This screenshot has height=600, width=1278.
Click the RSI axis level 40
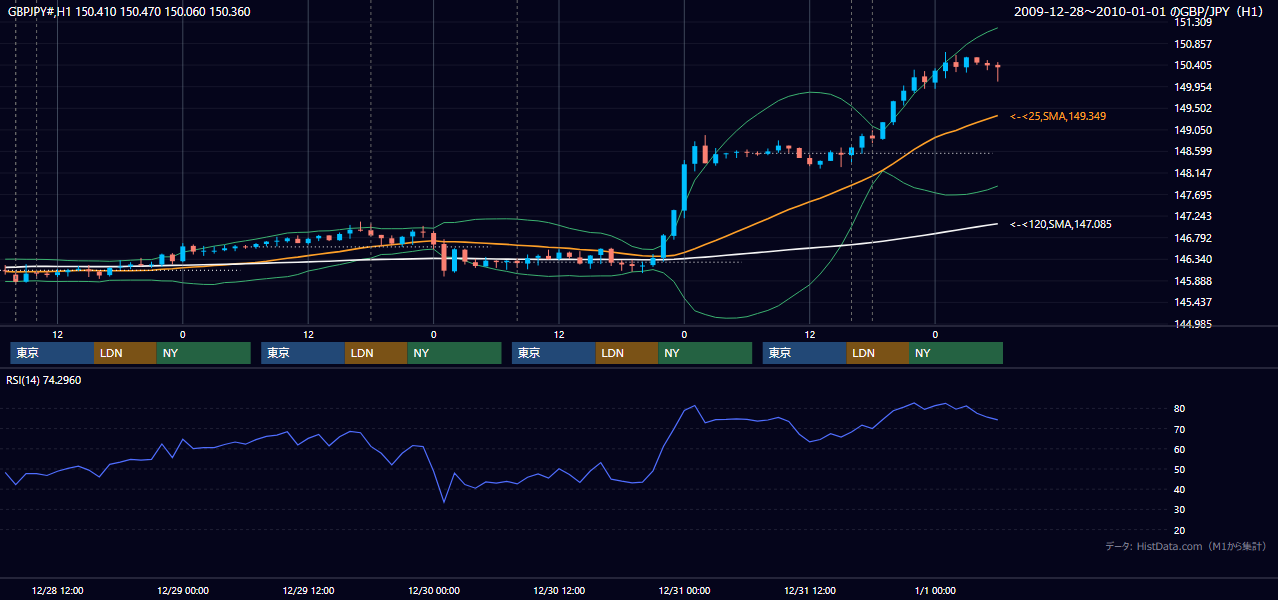click(x=1180, y=490)
